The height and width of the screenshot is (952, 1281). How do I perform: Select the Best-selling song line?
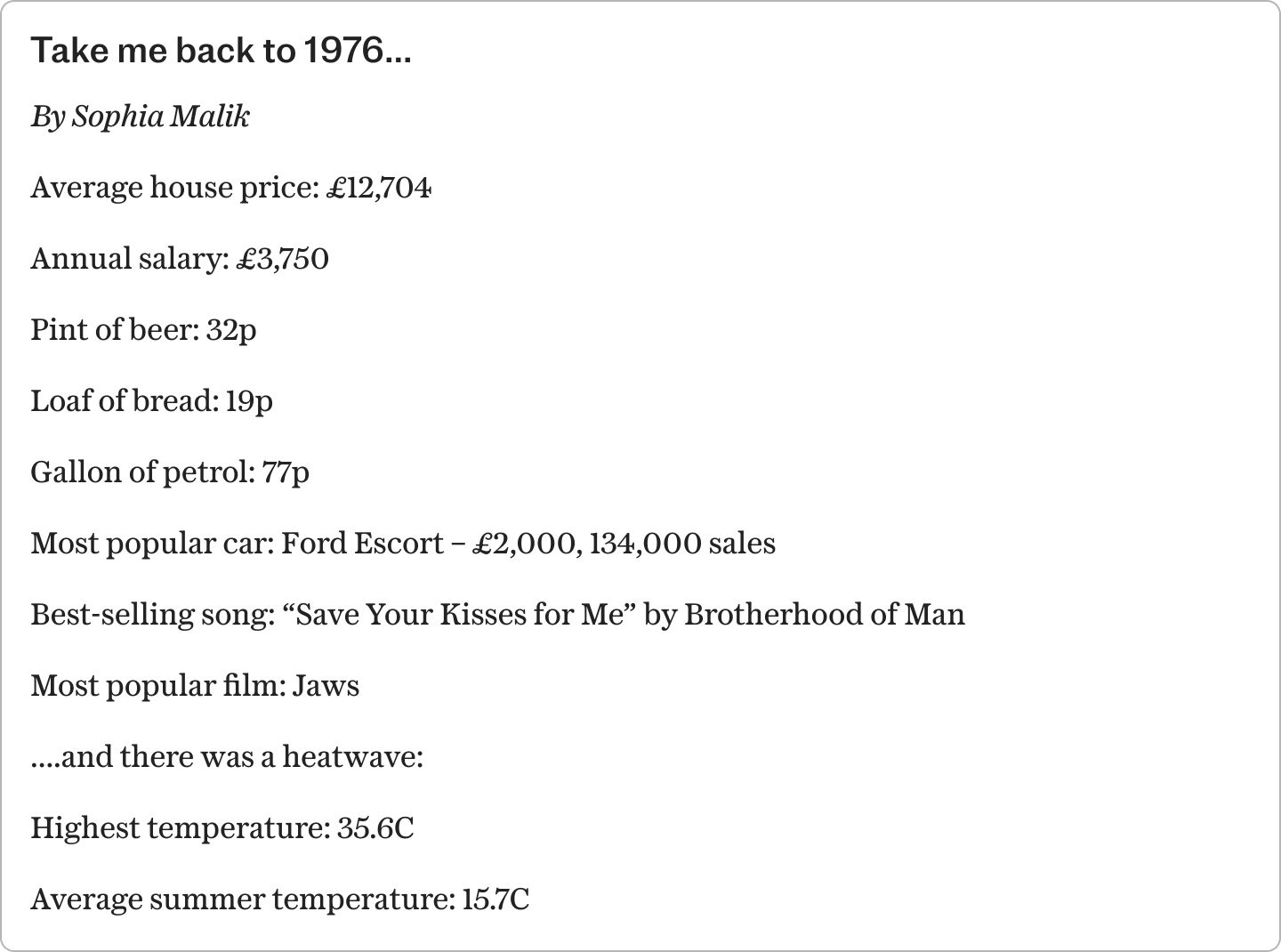[x=497, y=615]
